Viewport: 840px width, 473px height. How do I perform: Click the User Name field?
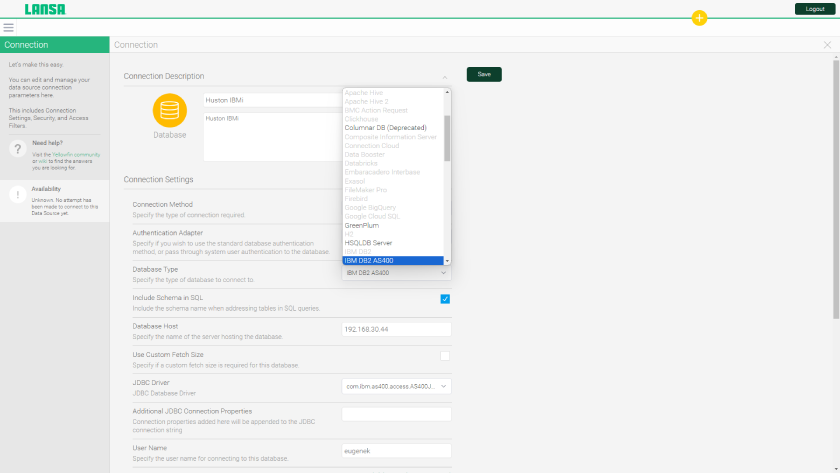[396, 451]
